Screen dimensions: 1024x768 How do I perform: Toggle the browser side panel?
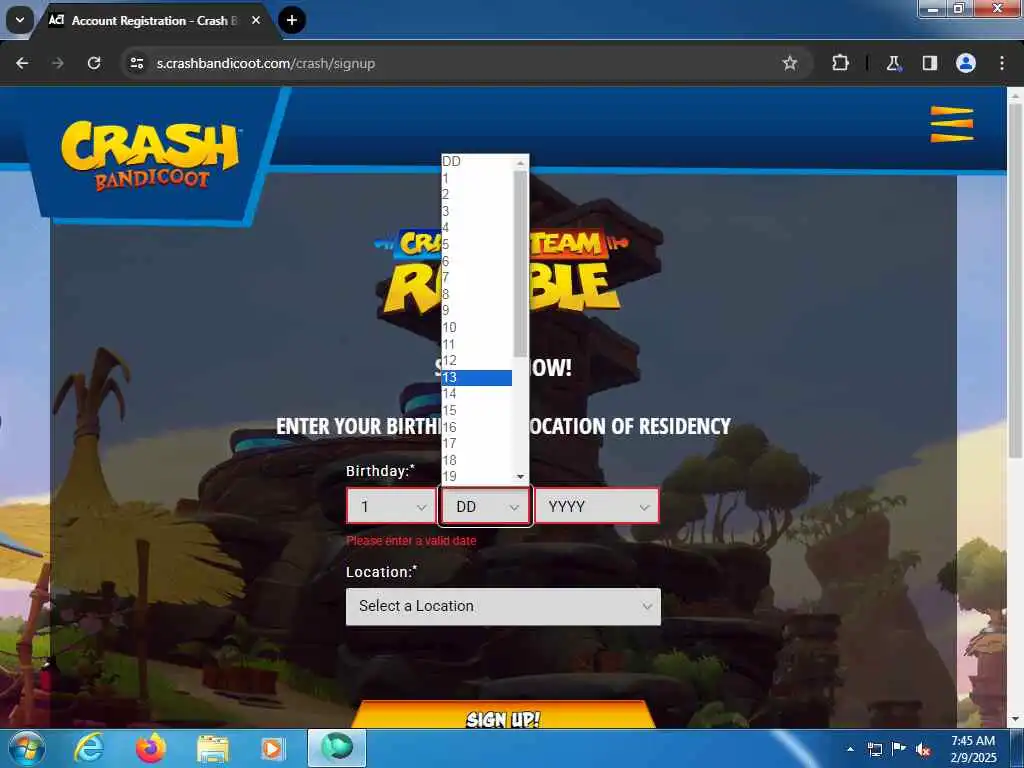929,63
